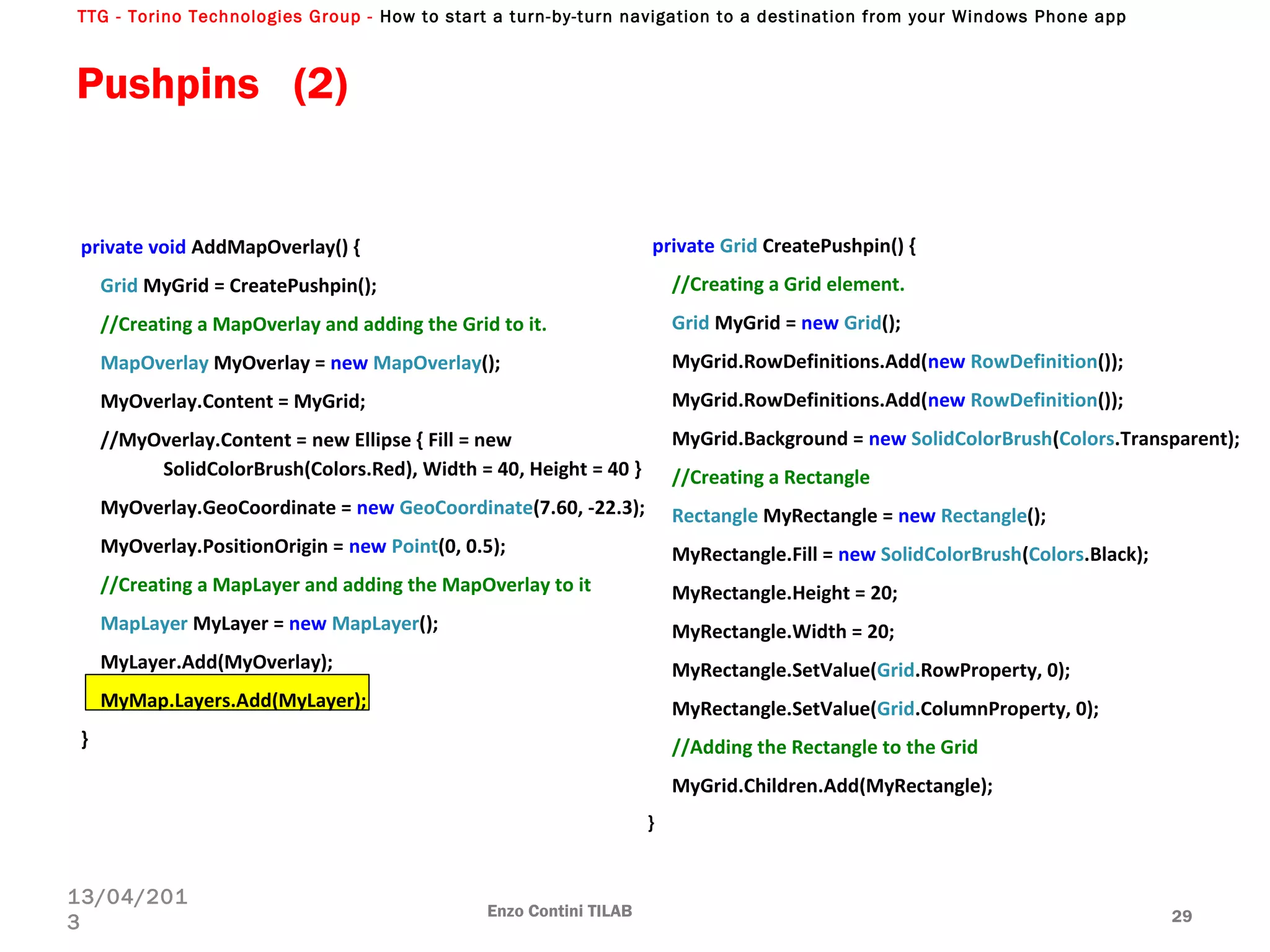Viewport: 1270px width, 952px height.
Task: Click the private Grid CreatePushpin() line
Action: 783,246
